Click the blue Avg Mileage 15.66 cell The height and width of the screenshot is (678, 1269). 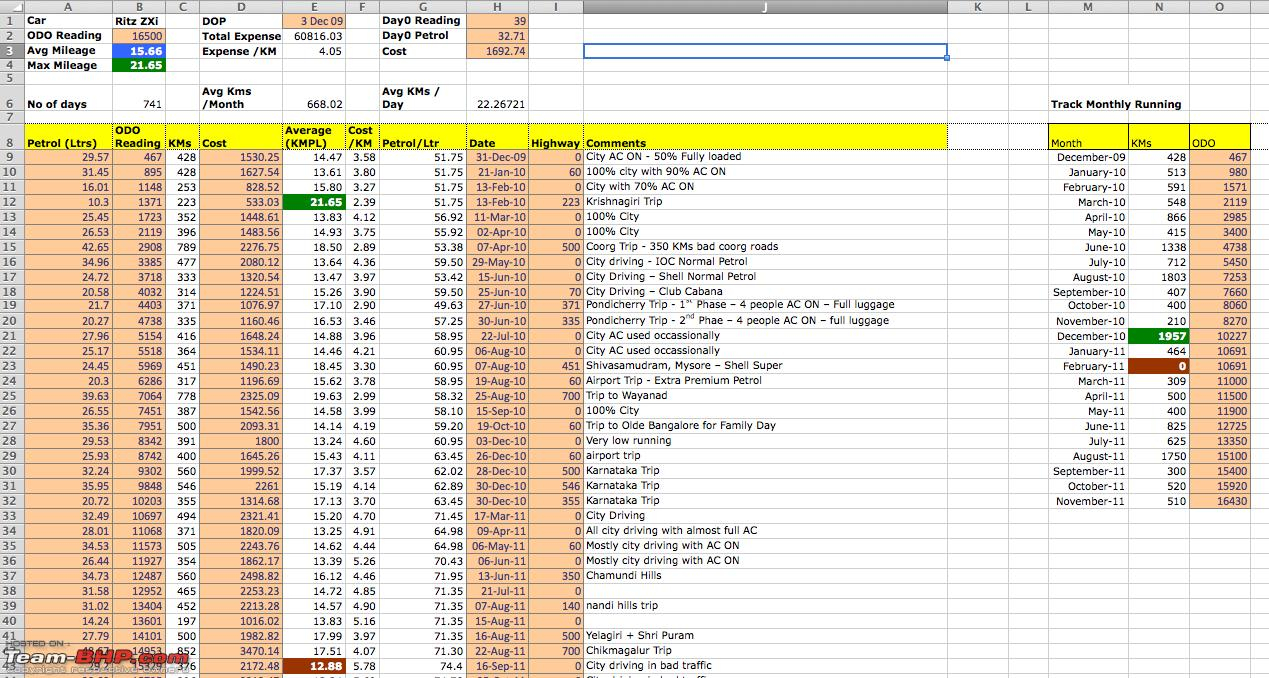[x=138, y=51]
